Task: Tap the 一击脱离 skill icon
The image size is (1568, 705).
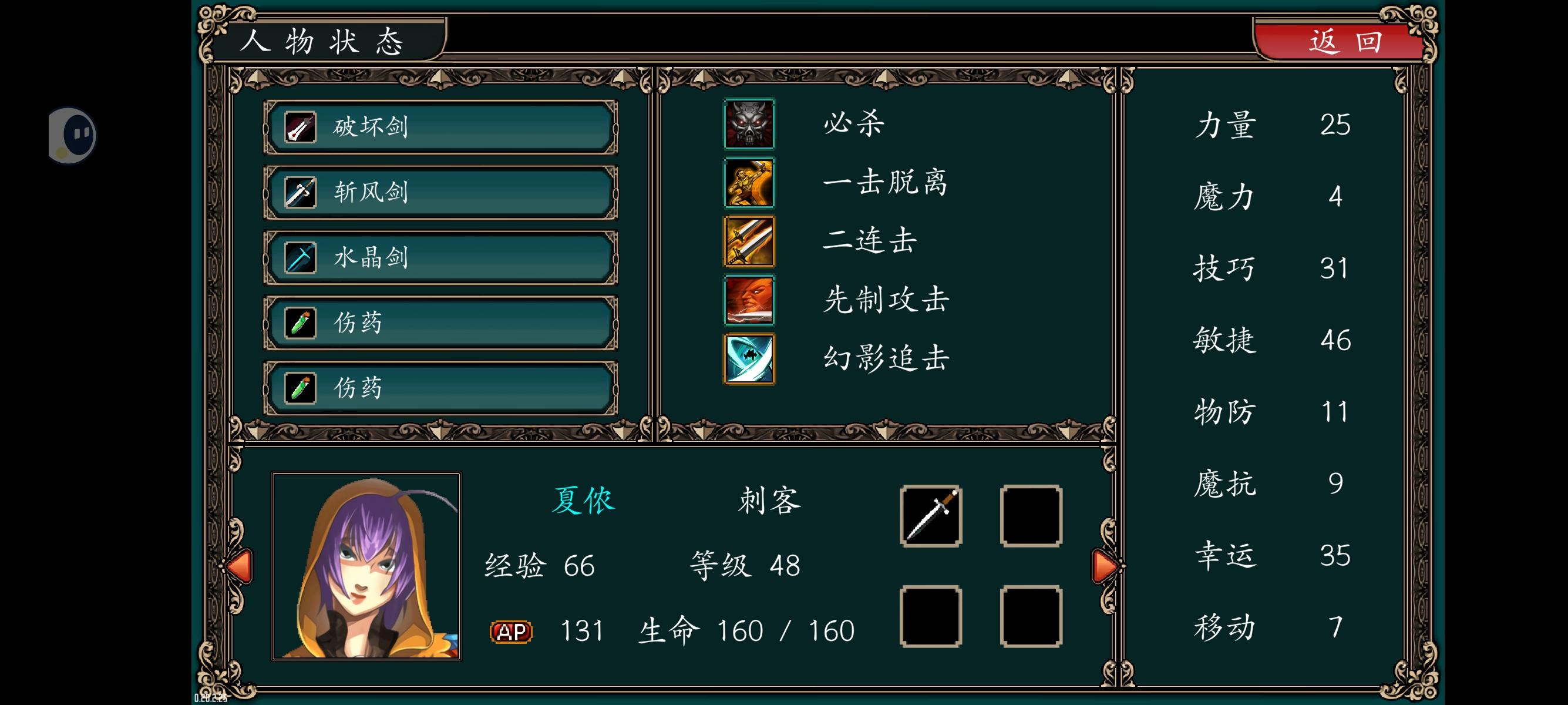Action: click(749, 183)
